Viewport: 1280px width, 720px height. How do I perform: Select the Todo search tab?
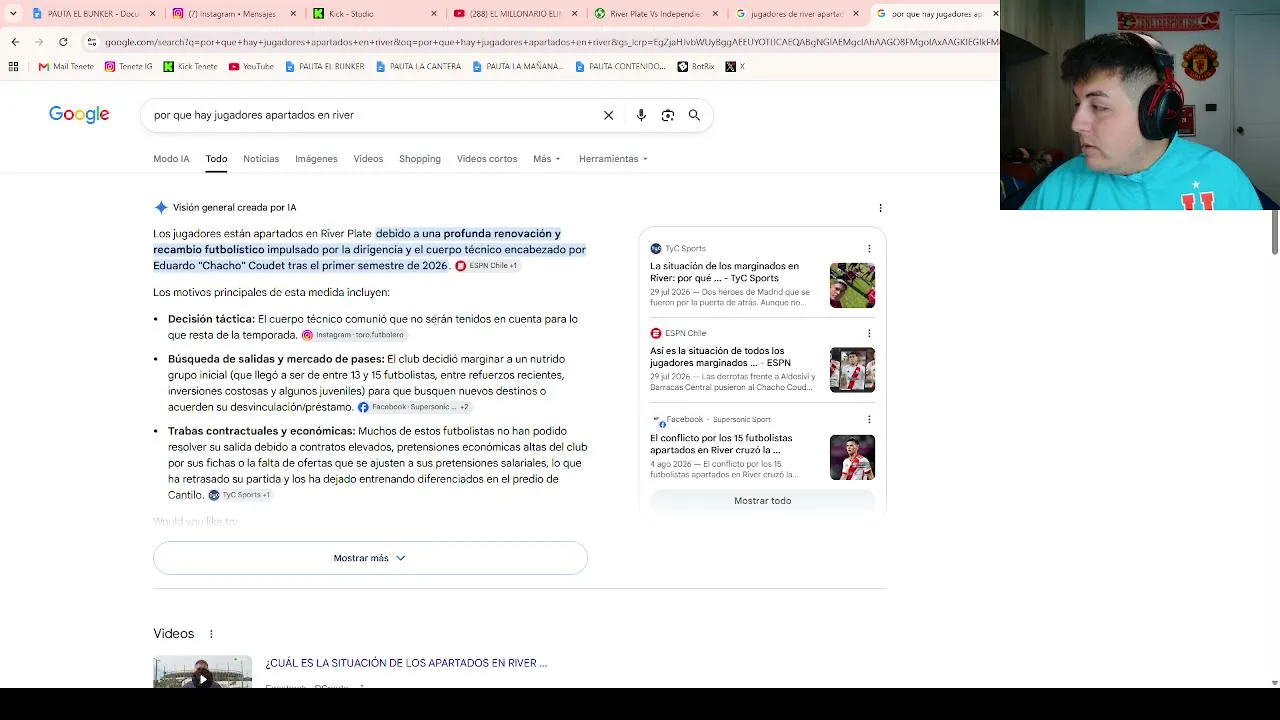click(x=216, y=159)
